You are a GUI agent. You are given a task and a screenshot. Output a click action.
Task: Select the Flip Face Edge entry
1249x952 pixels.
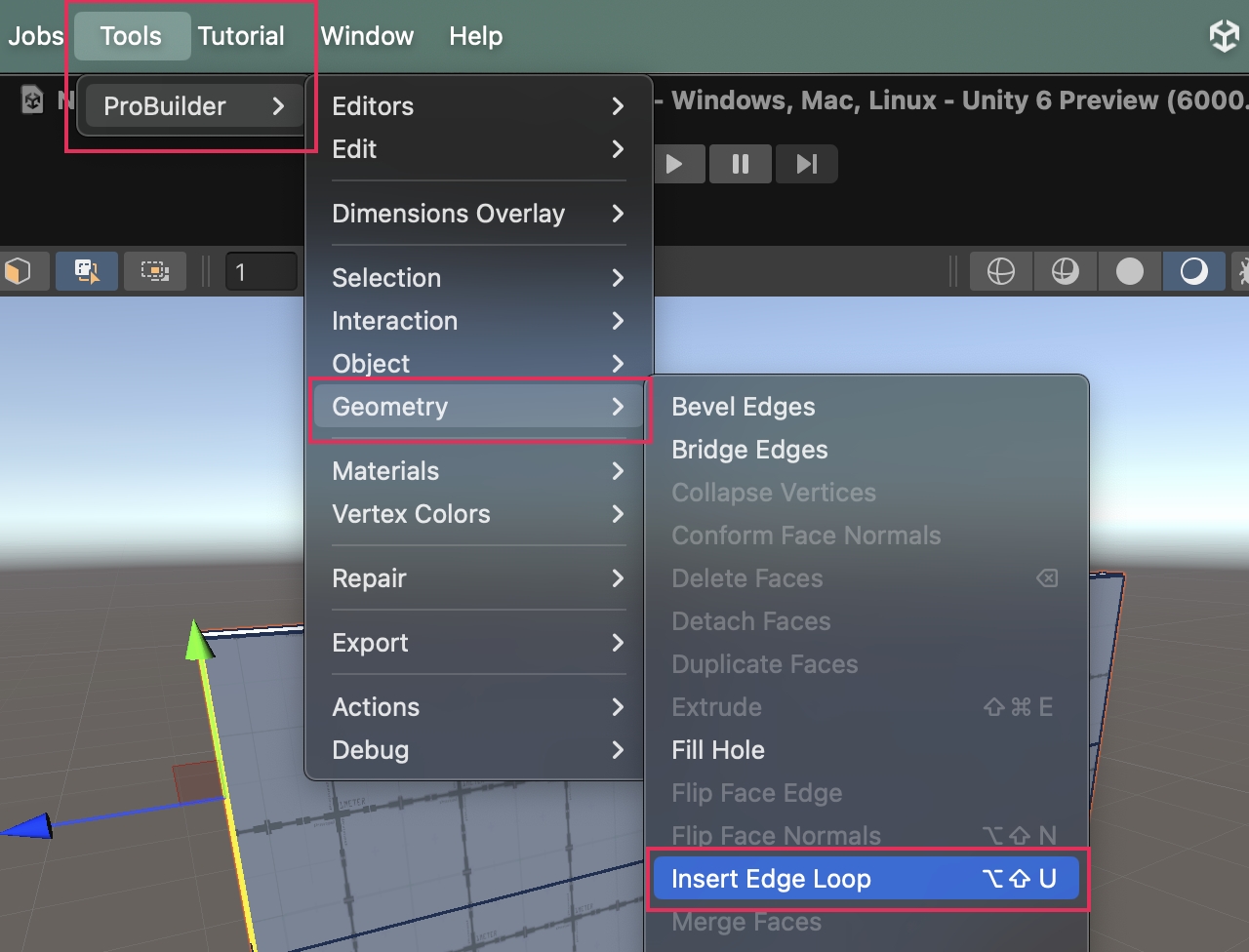pos(866,793)
